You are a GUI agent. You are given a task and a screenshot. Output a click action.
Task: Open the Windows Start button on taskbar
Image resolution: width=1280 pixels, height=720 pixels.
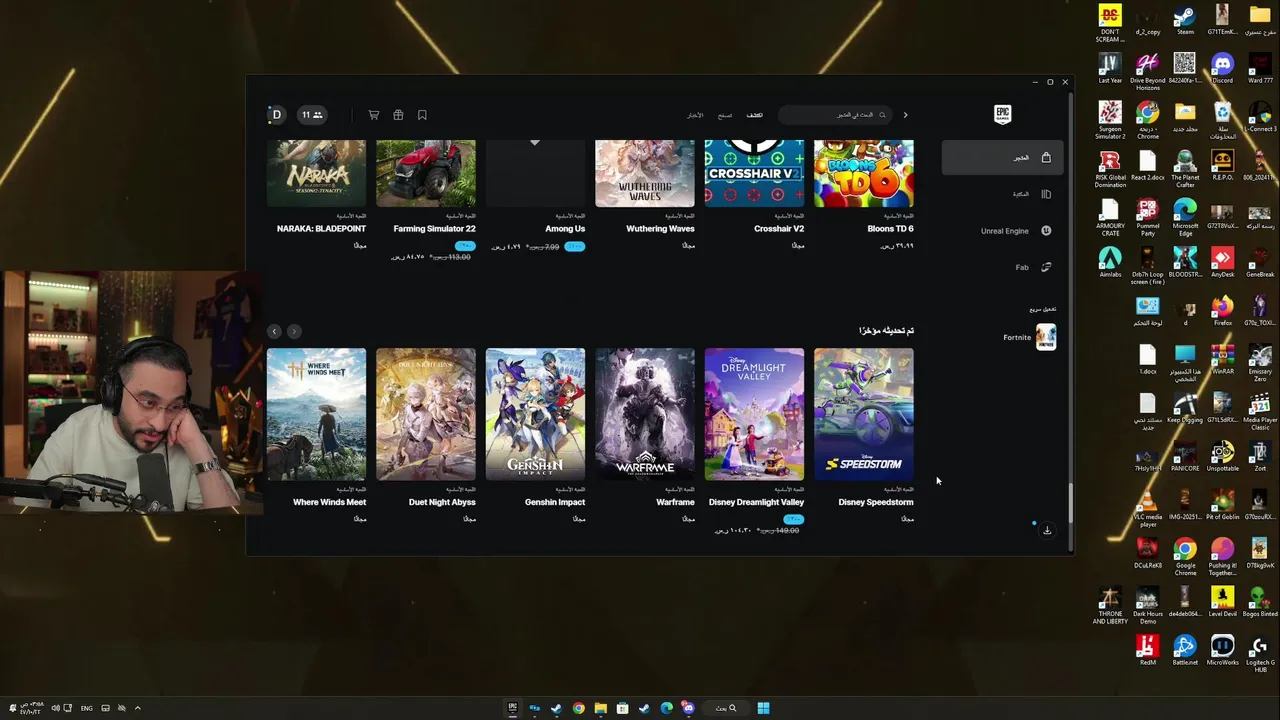click(763, 708)
